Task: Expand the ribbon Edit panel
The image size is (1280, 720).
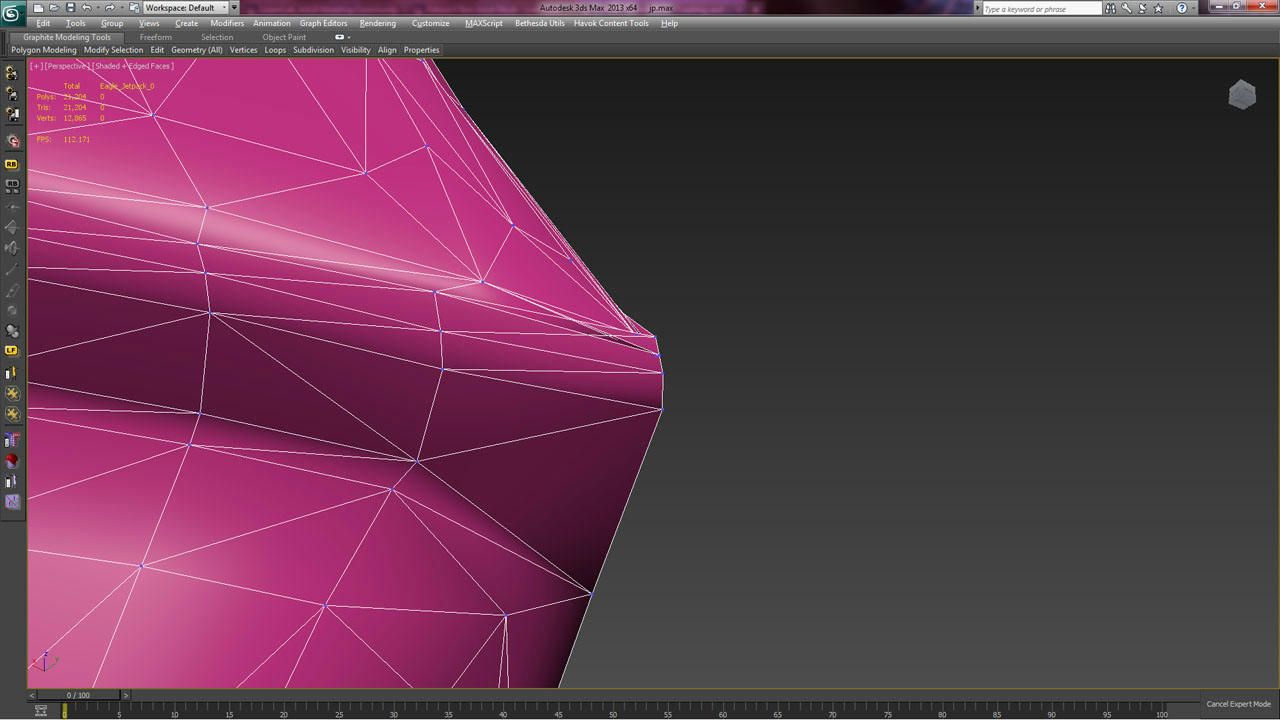Action: coord(157,50)
